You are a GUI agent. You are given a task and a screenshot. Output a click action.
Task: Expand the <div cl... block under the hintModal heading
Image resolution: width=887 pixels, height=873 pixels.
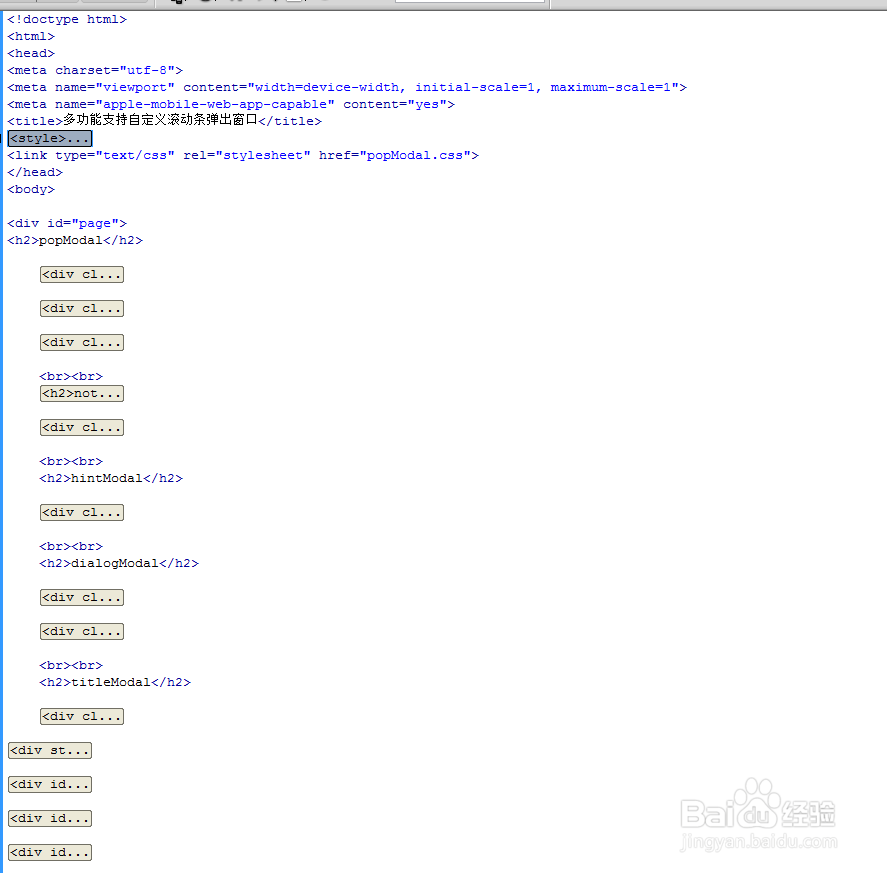click(82, 513)
